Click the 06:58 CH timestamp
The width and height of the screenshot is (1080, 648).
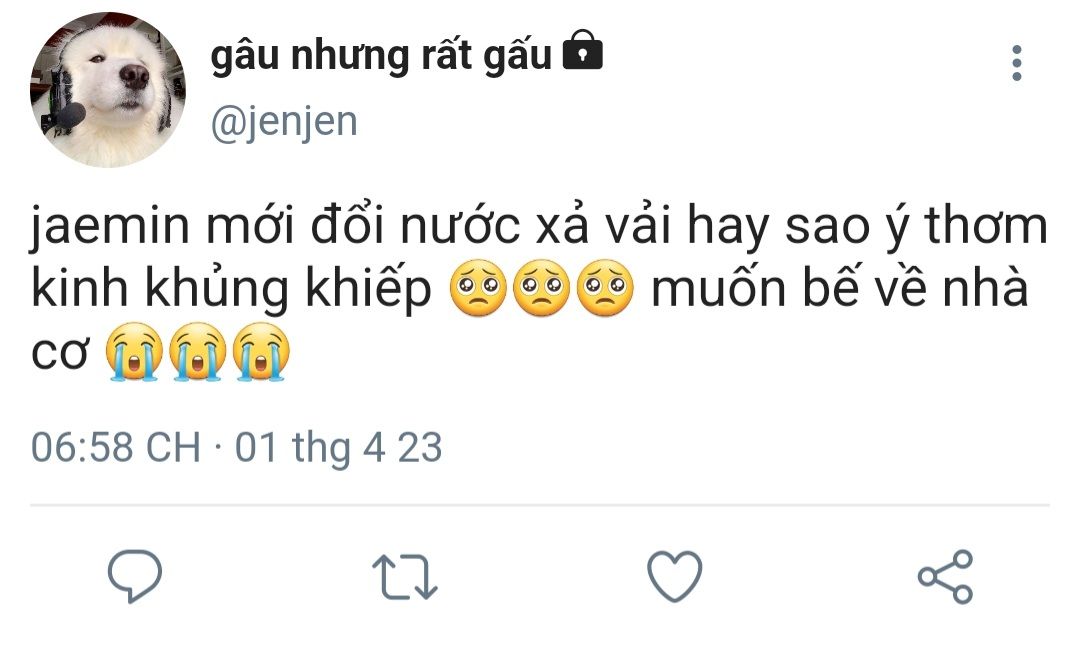point(116,447)
